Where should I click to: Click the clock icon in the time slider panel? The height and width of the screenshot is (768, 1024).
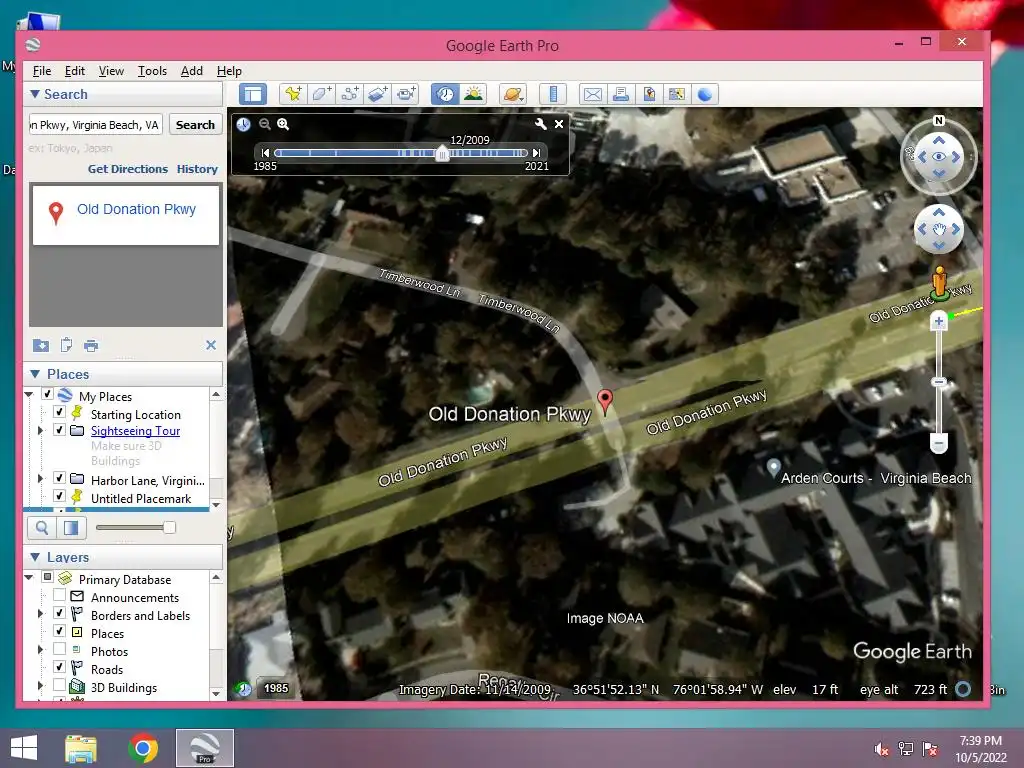pos(244,124)
